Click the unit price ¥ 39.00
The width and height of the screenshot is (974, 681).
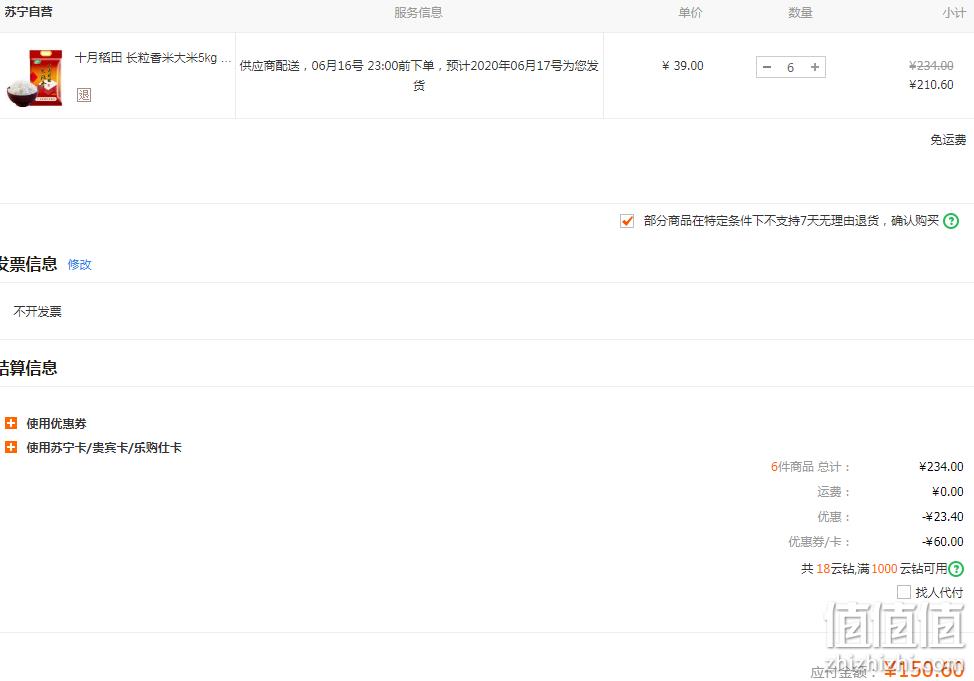683,66
